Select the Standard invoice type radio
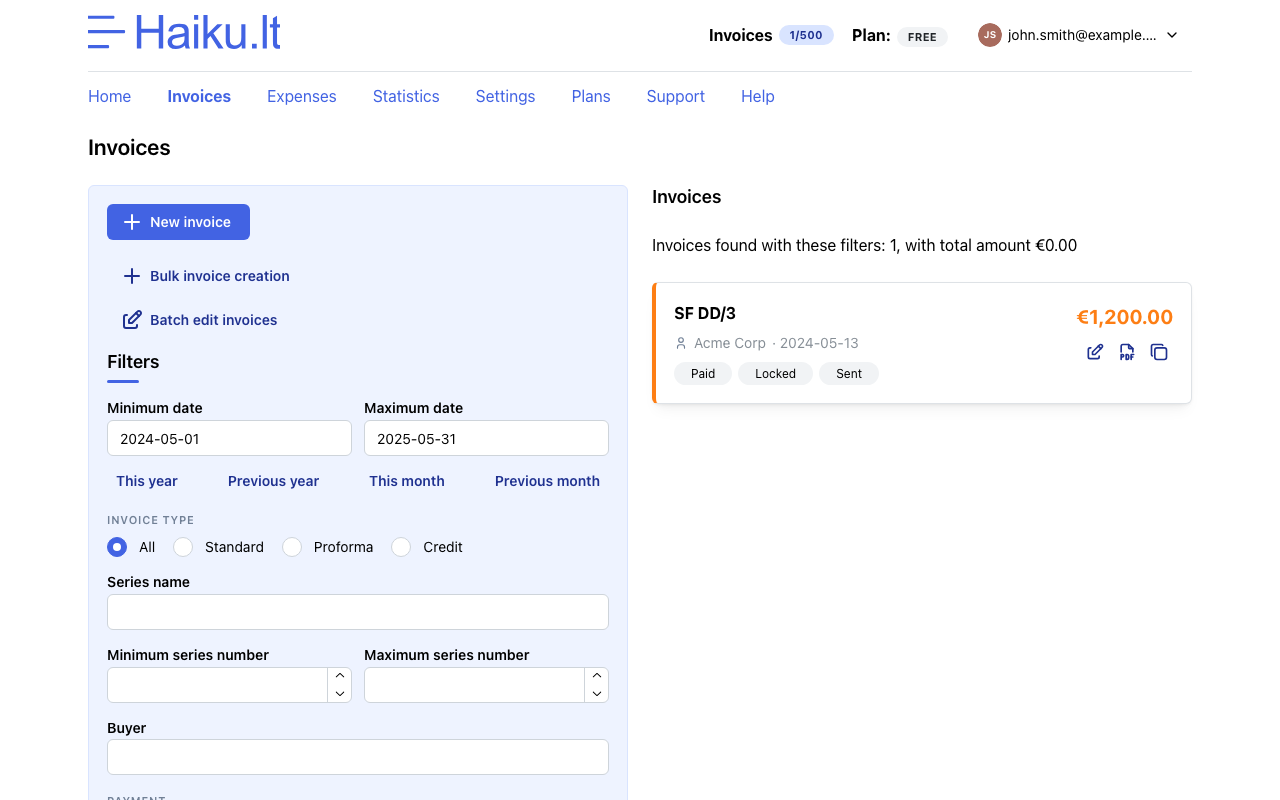Viewport: 1280px width, 800px height. coord(183,547)
